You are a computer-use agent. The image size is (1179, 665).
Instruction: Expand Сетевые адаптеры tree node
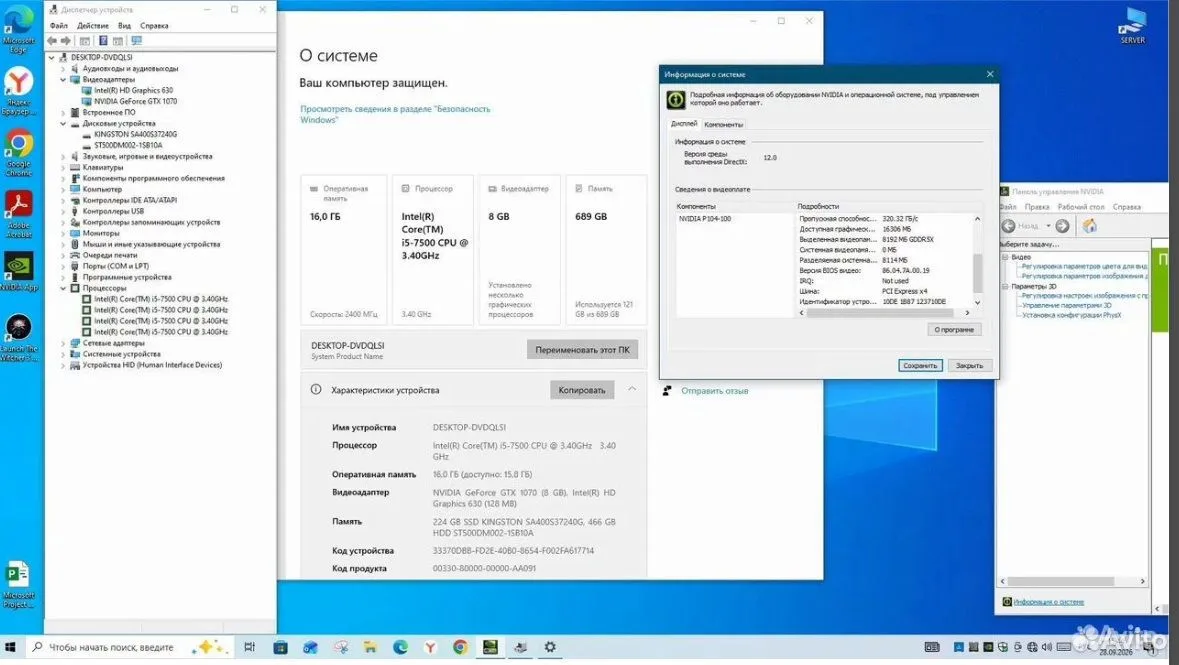[x=63, y=343]
